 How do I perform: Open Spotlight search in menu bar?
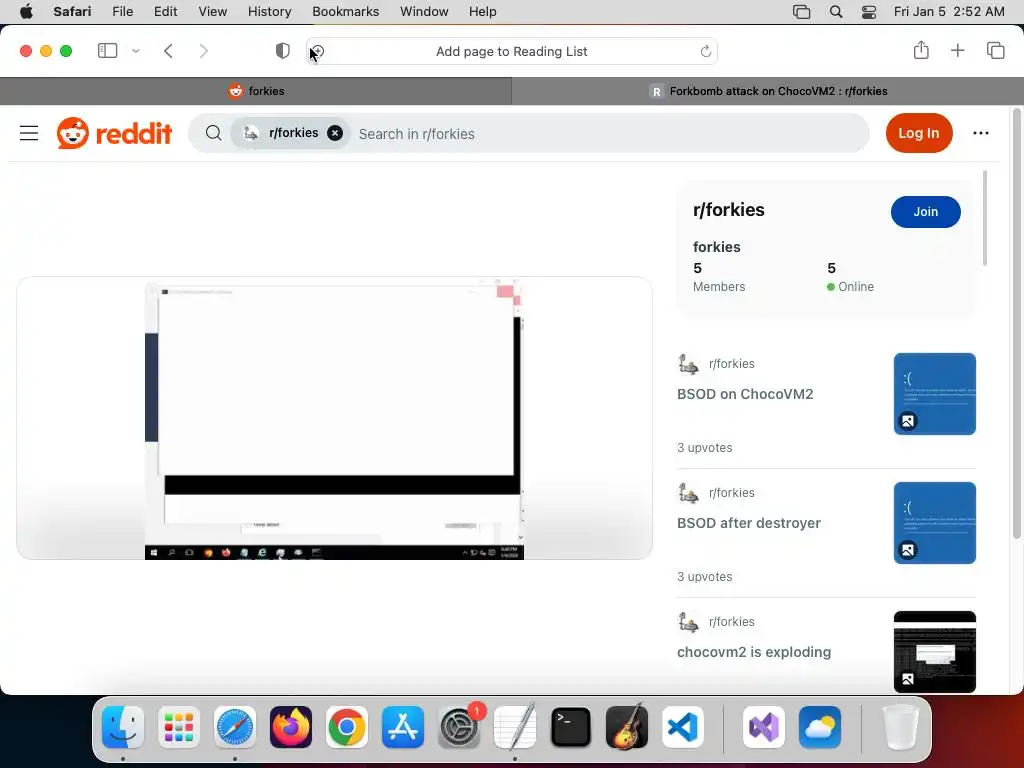(835, 12)
